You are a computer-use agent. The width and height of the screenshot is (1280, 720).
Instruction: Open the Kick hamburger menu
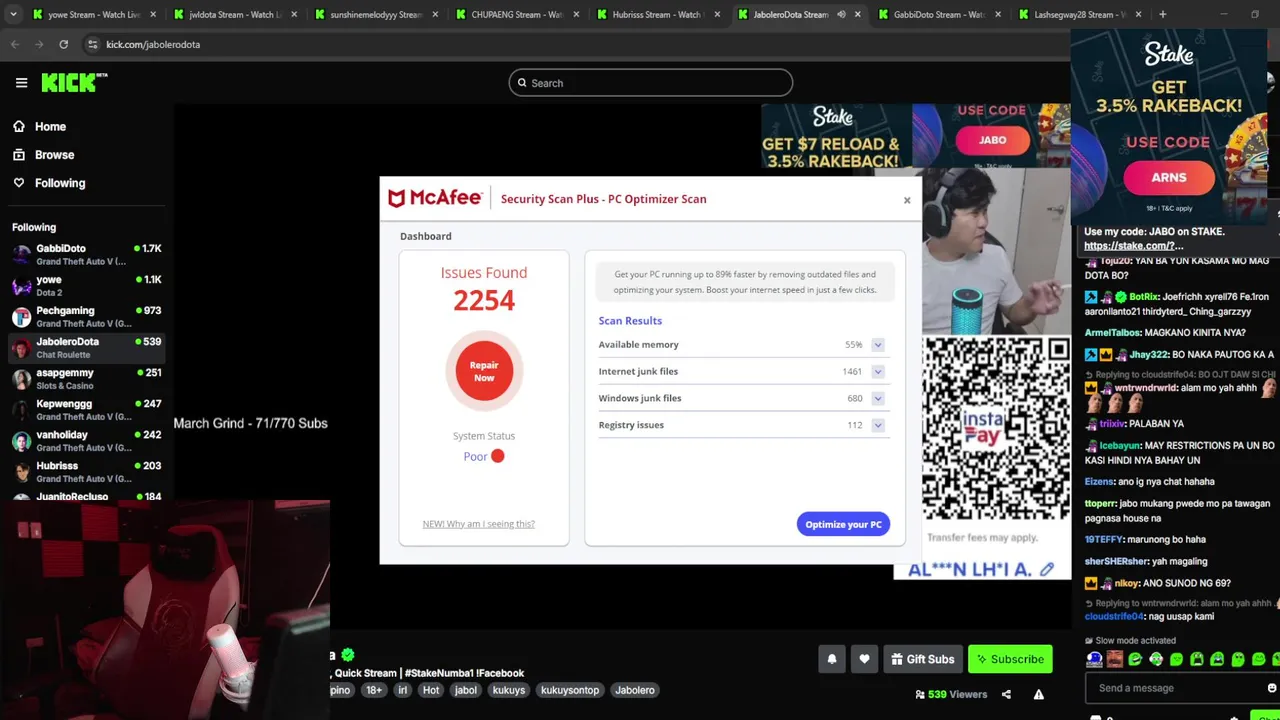(x=21, y=83)
